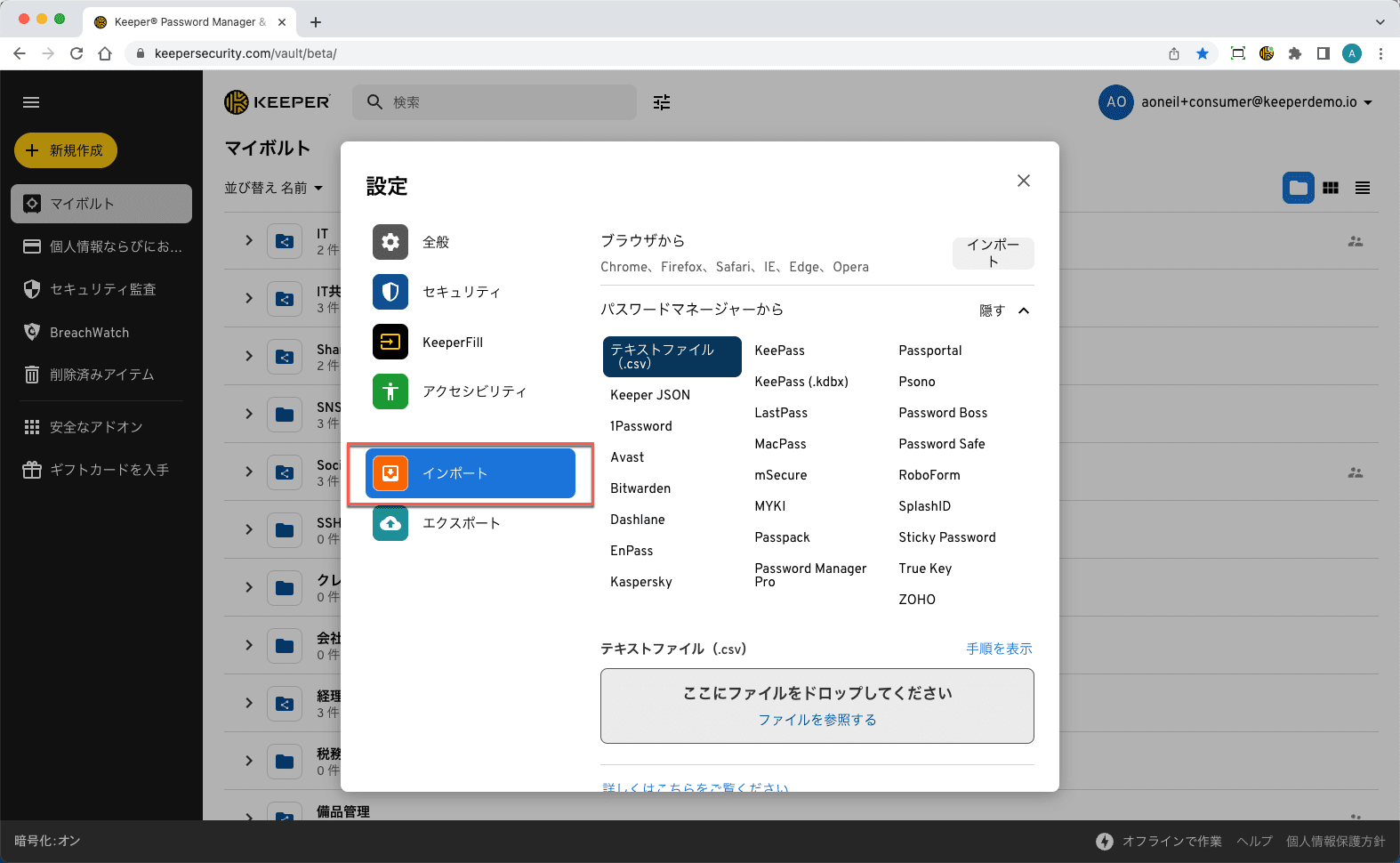This screenshot has width=1400, height=863.
Task: Click the search filter options icon
Action: (662, 102)
